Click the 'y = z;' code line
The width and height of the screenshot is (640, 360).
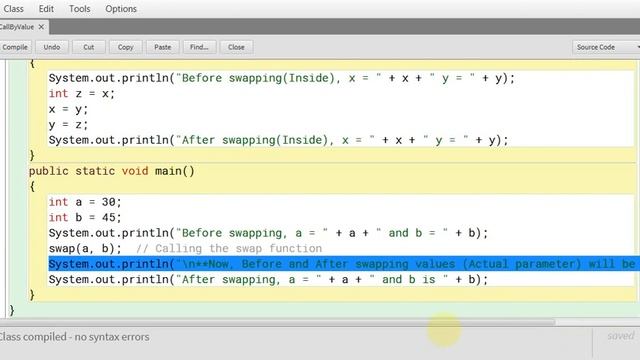click(68, 124)
